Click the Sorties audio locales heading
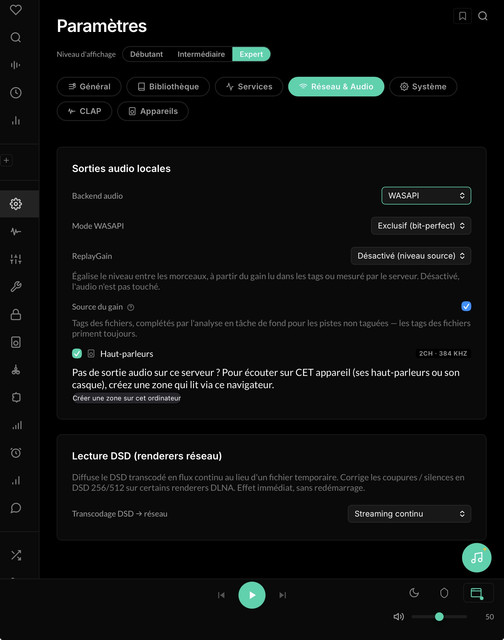 click(x=121, y=169)
